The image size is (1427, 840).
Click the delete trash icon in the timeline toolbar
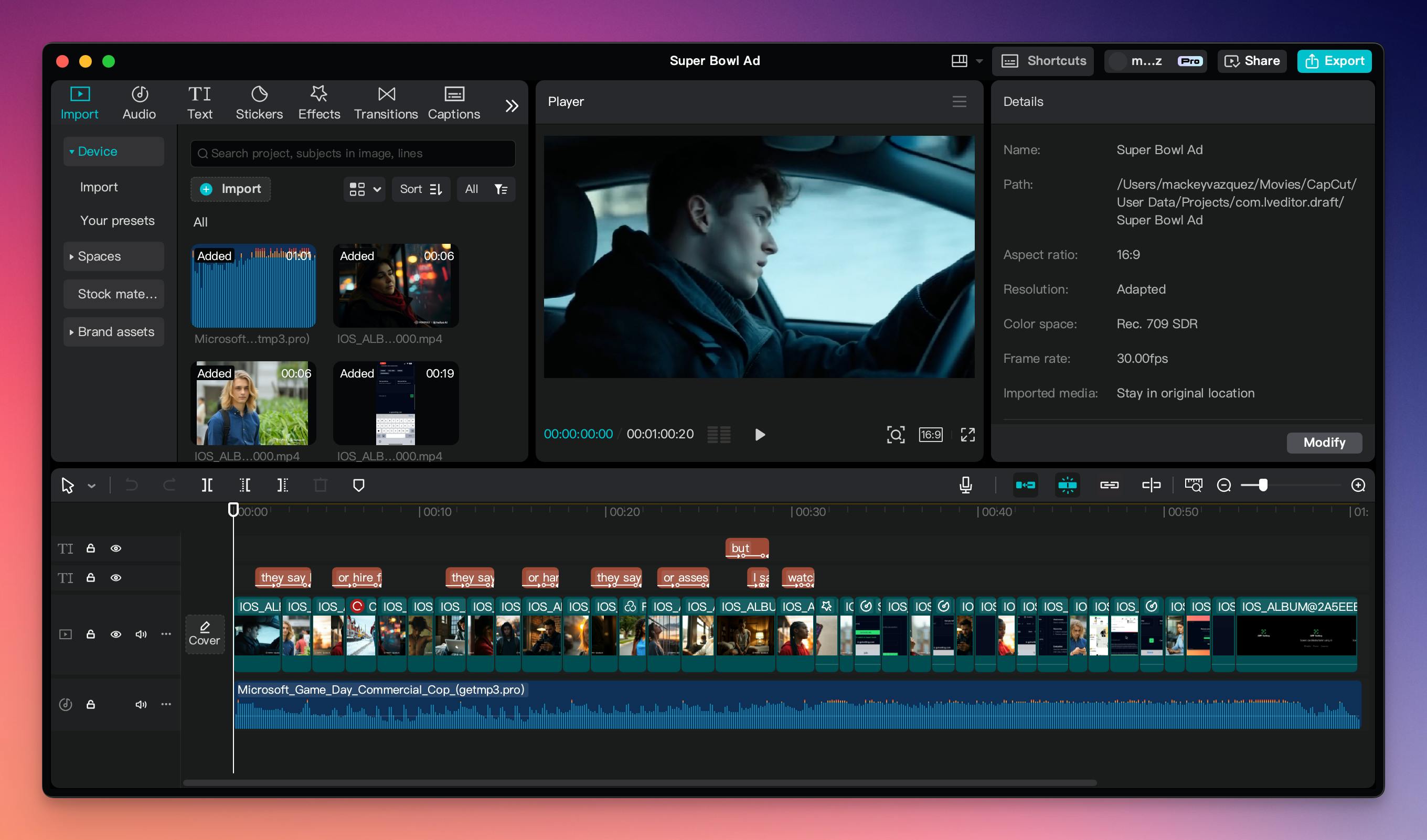[x=321, y=485]
